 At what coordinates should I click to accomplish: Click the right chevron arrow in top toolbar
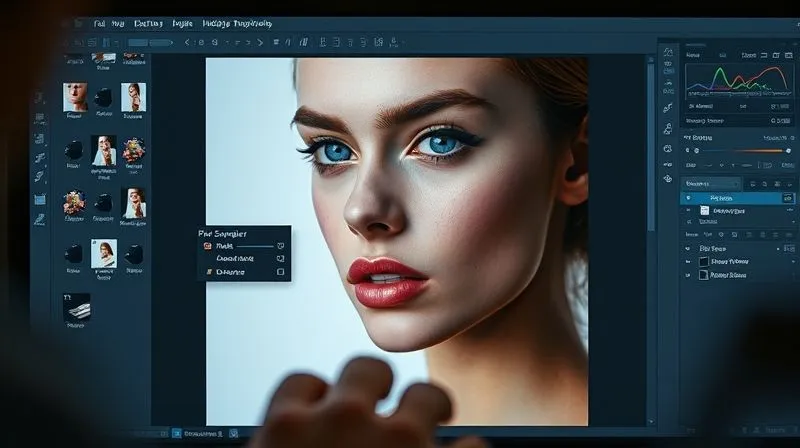pyautogui.click(x=260, y=42)
